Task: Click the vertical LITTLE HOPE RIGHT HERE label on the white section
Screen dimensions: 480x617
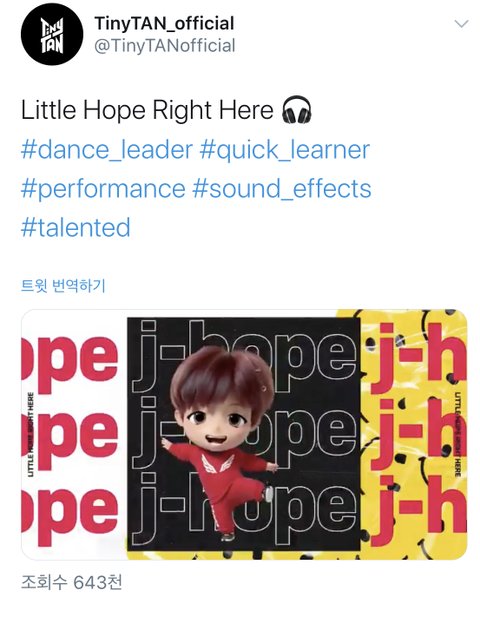Action: 31,434
